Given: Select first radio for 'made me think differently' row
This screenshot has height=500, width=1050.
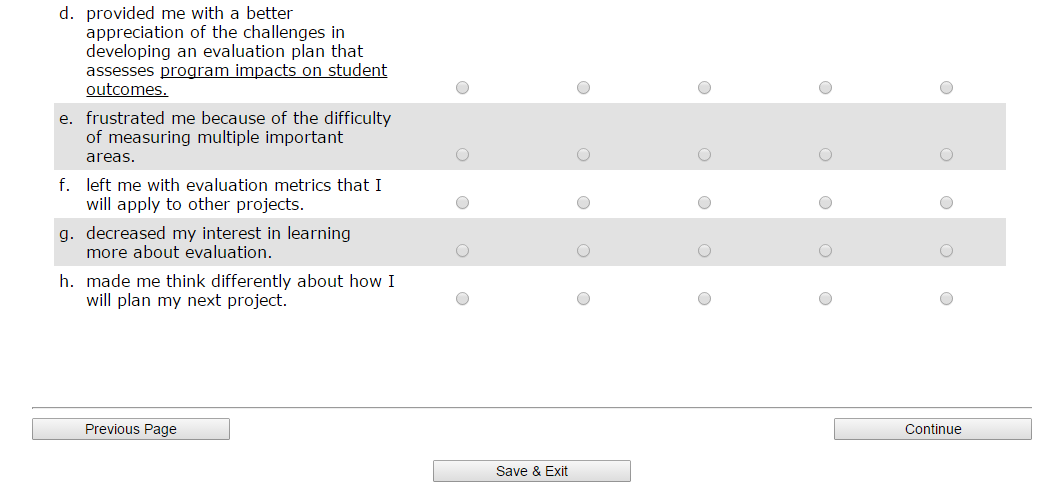Looking at the screenshot, I should [462, 299].
